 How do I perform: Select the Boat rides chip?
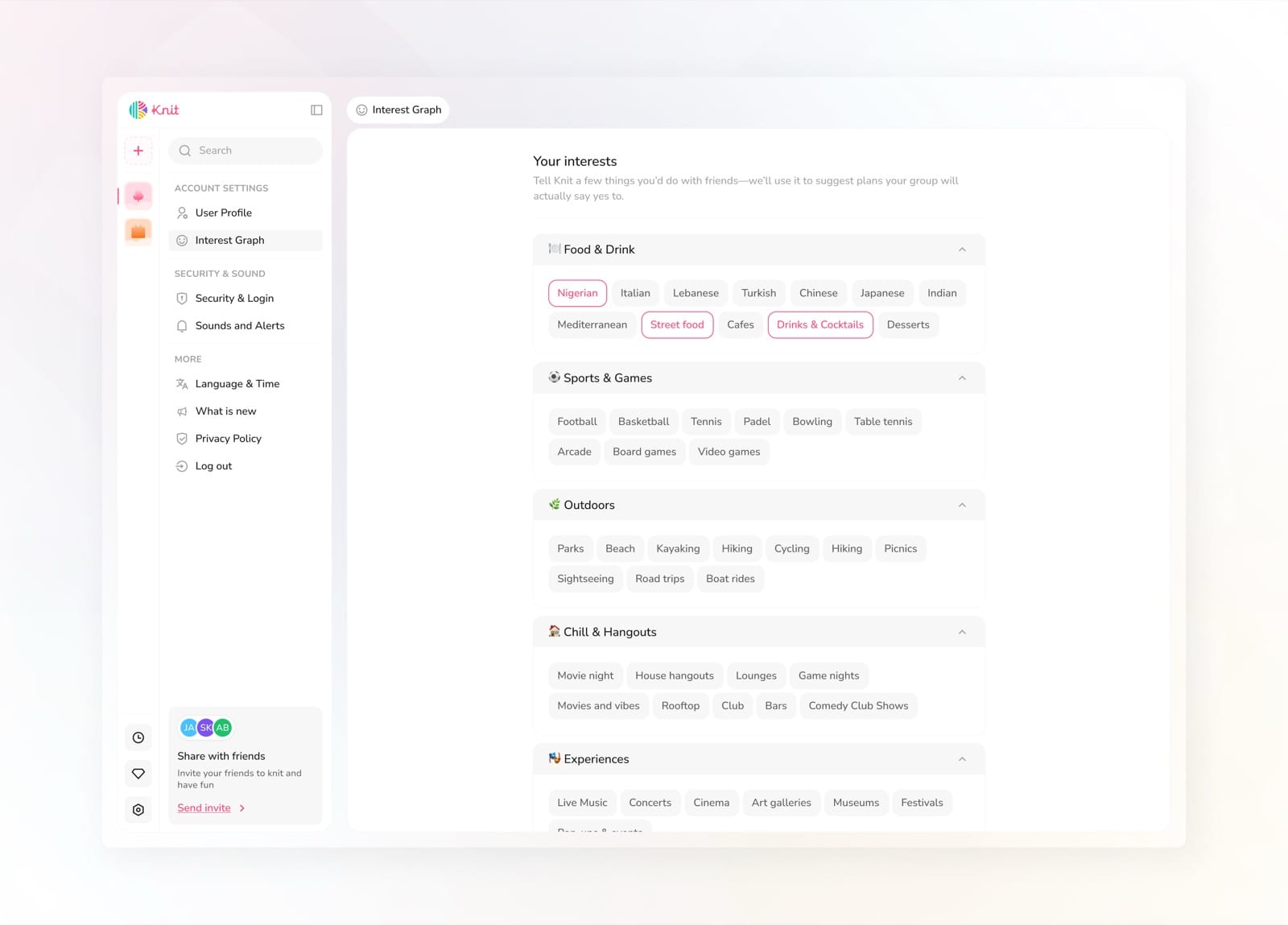730,579
